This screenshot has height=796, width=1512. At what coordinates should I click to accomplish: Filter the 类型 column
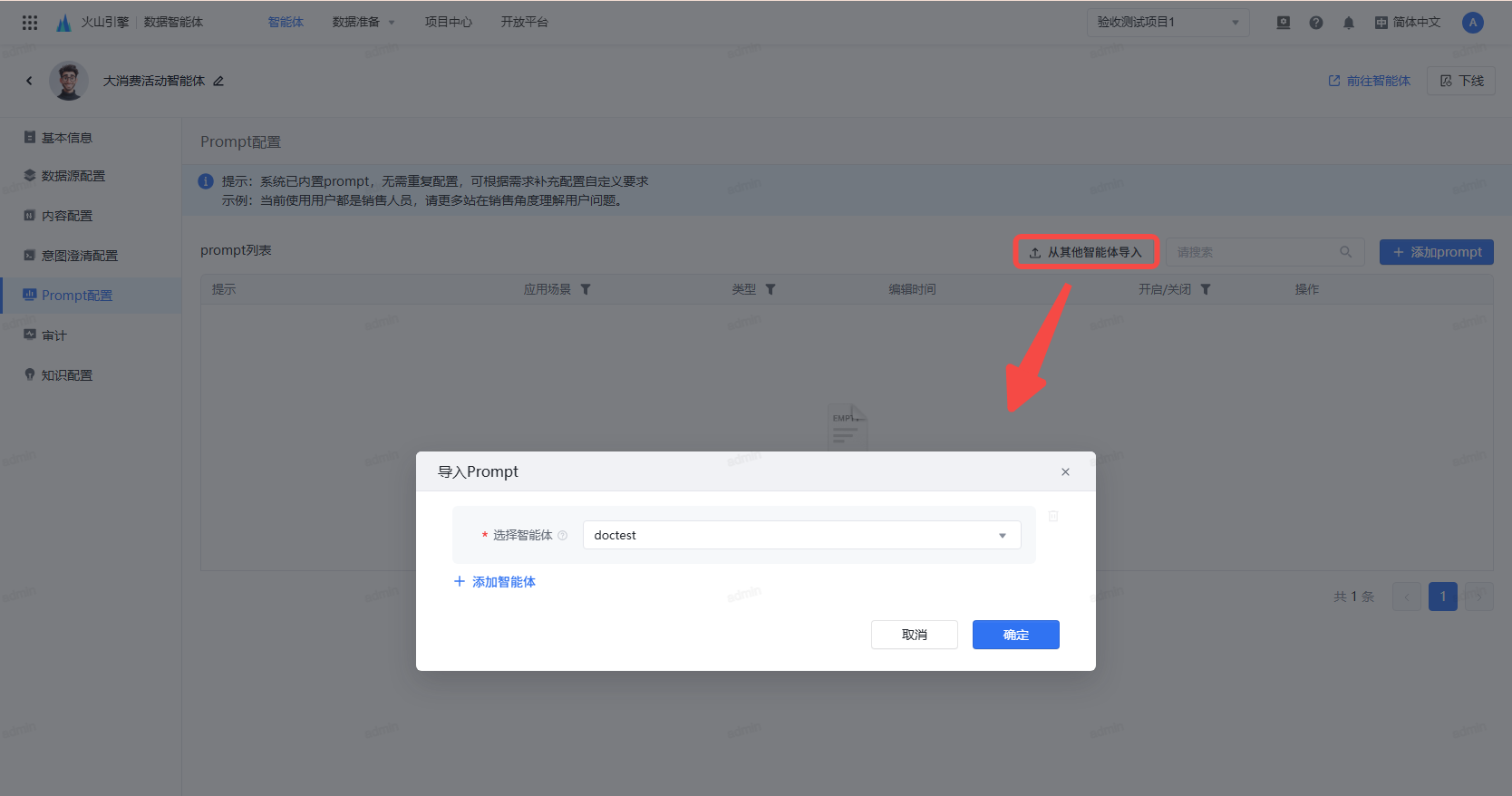[771, 290]
